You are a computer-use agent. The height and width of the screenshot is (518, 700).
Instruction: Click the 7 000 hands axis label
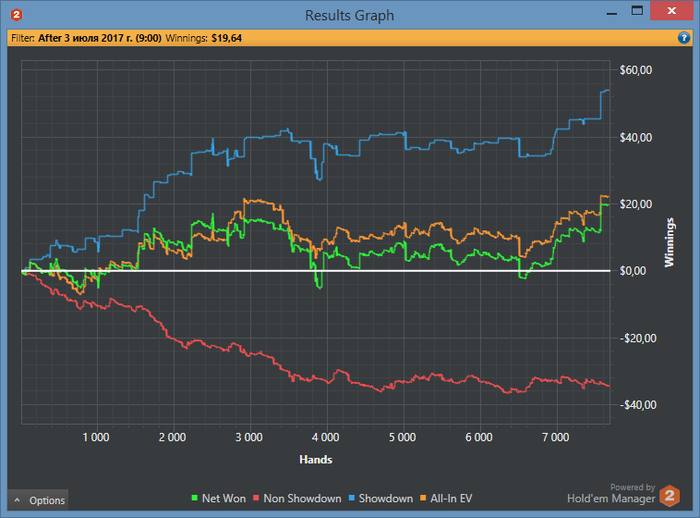[556, 437]
